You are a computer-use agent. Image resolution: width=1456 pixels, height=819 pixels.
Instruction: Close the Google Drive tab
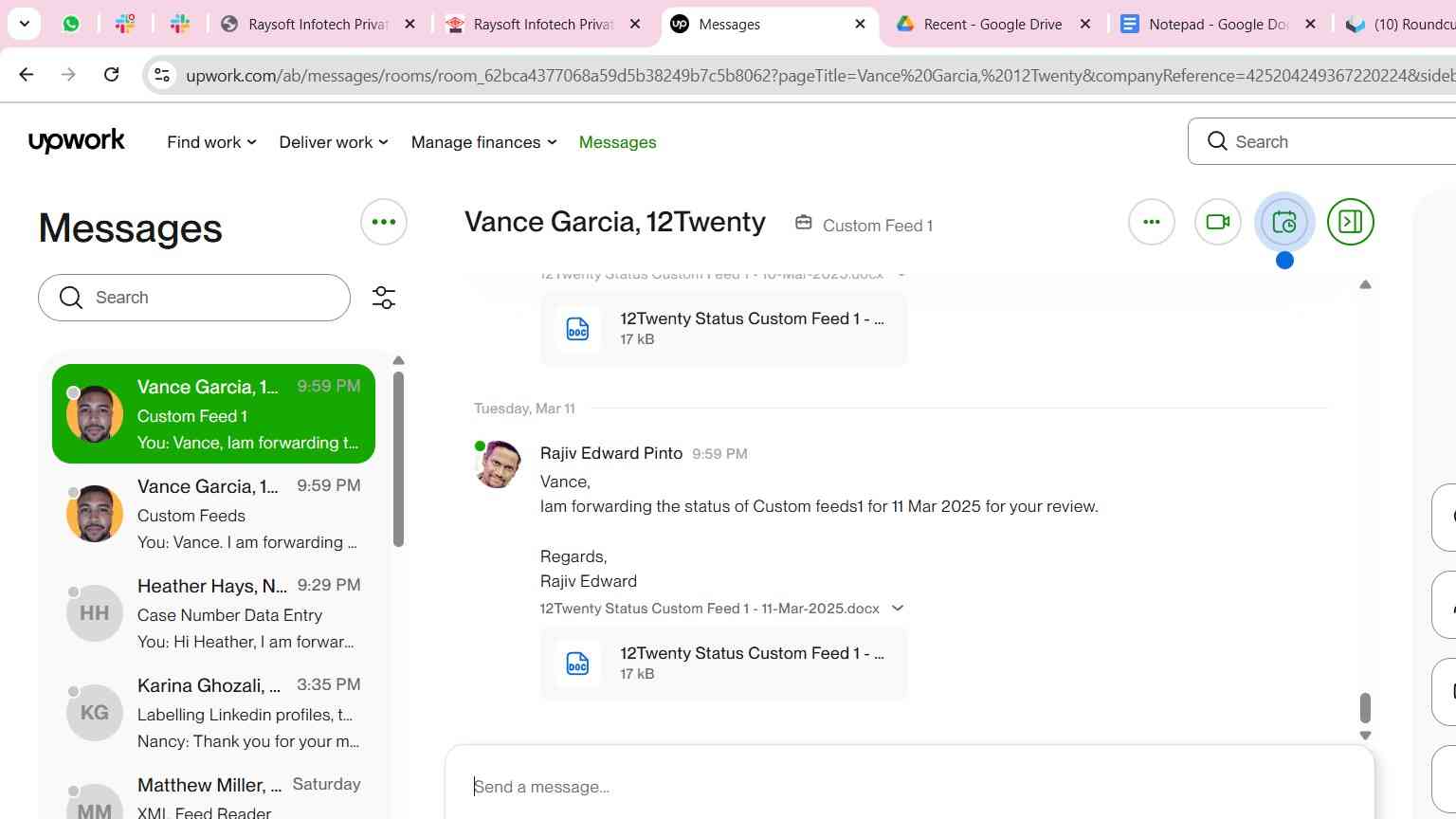click(1085, 24)
